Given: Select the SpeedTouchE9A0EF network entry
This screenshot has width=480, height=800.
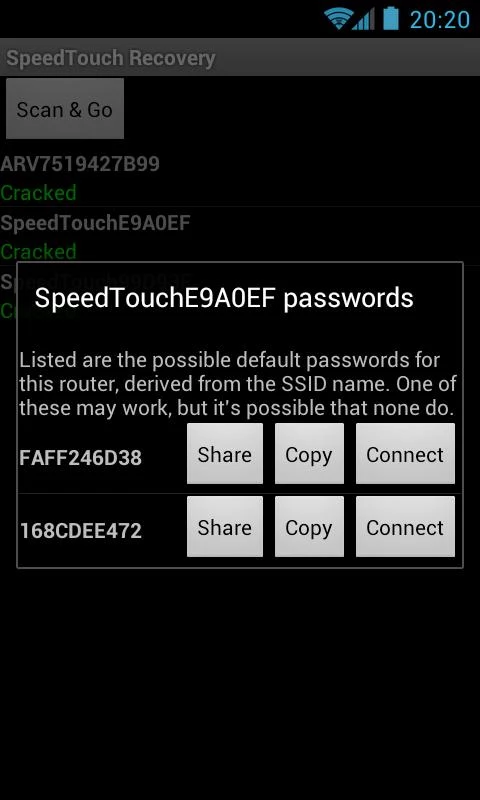Looking at the screenshot, I should coord(240,236).
